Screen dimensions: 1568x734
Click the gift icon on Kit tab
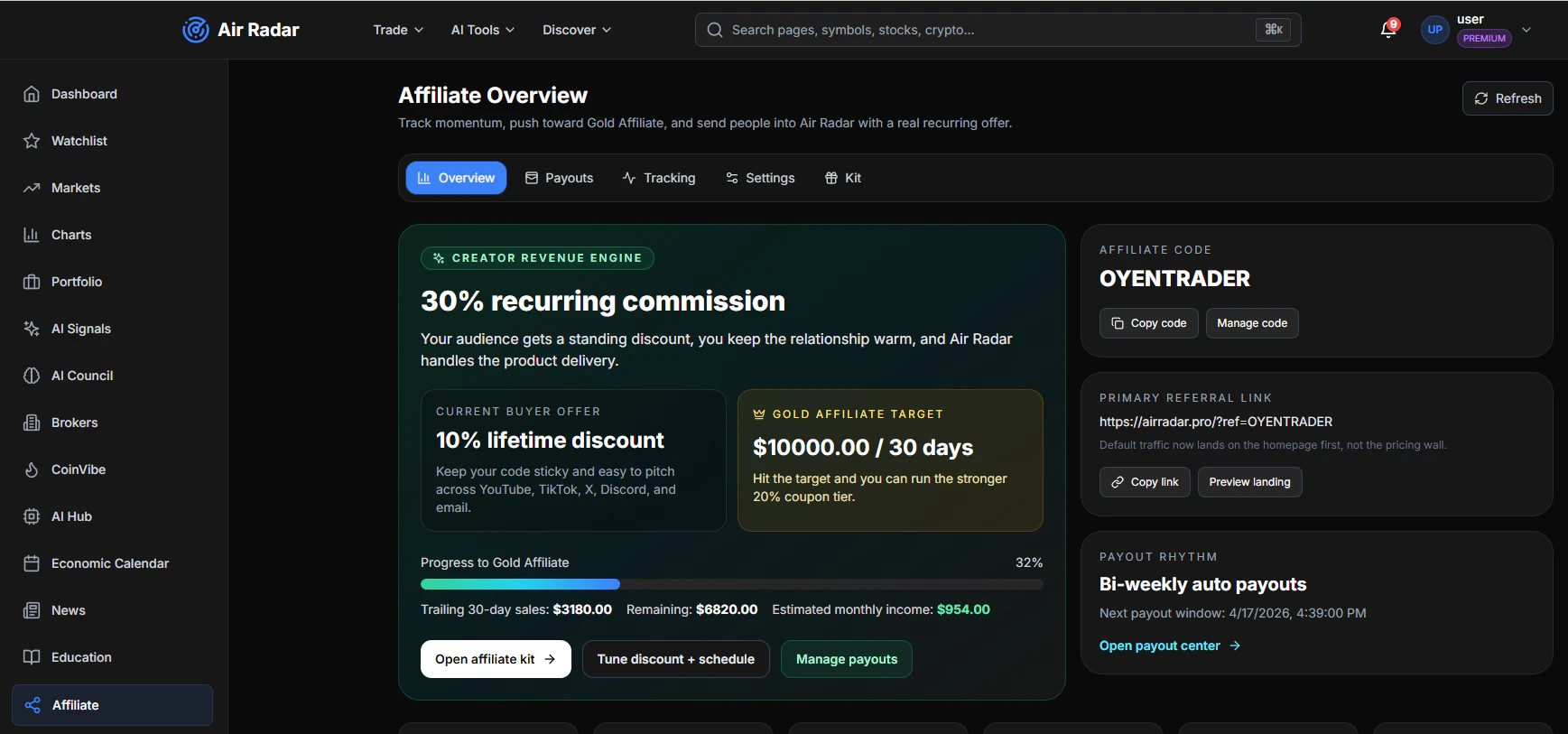(831, 178)
